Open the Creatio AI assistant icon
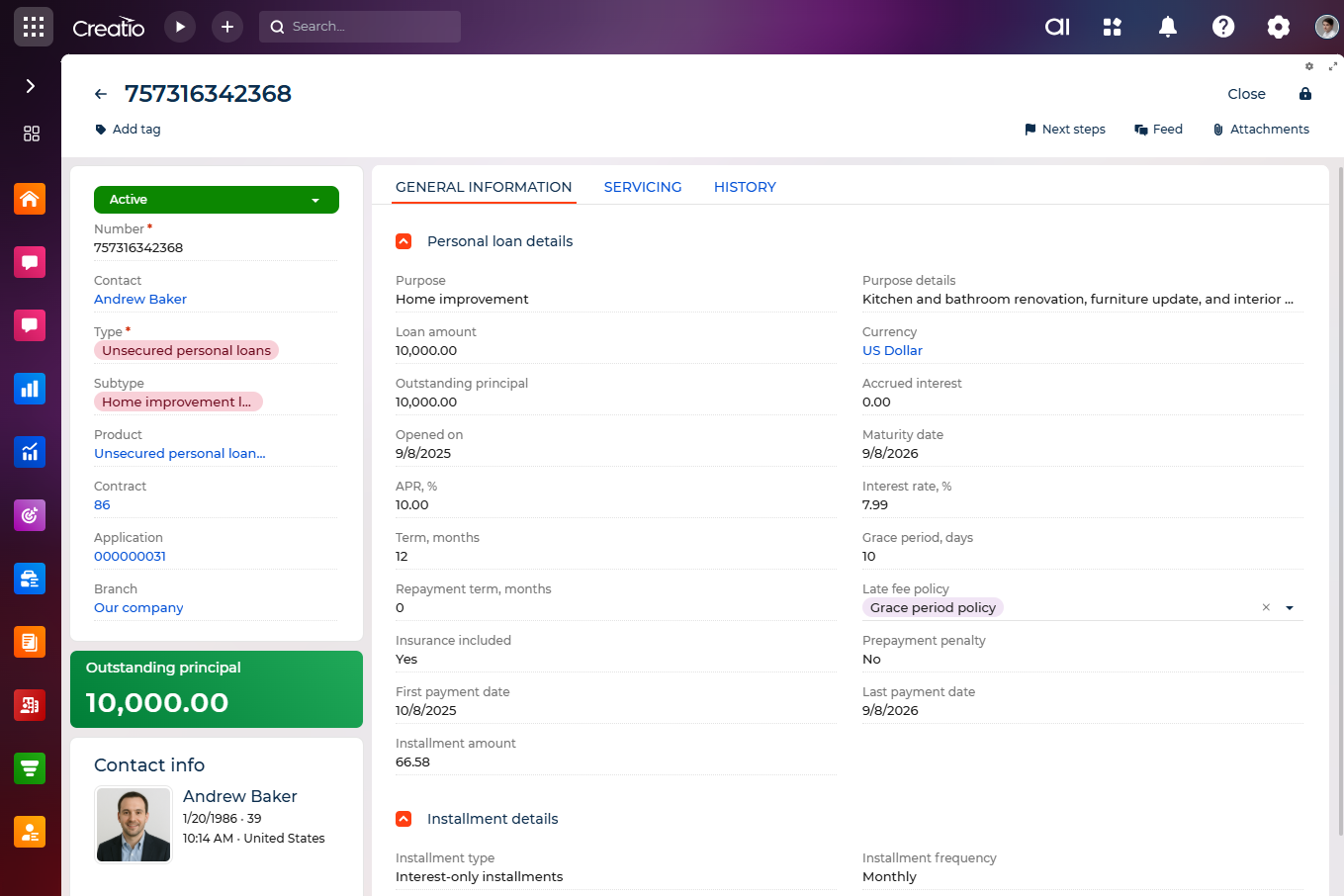 (1057, 27)
